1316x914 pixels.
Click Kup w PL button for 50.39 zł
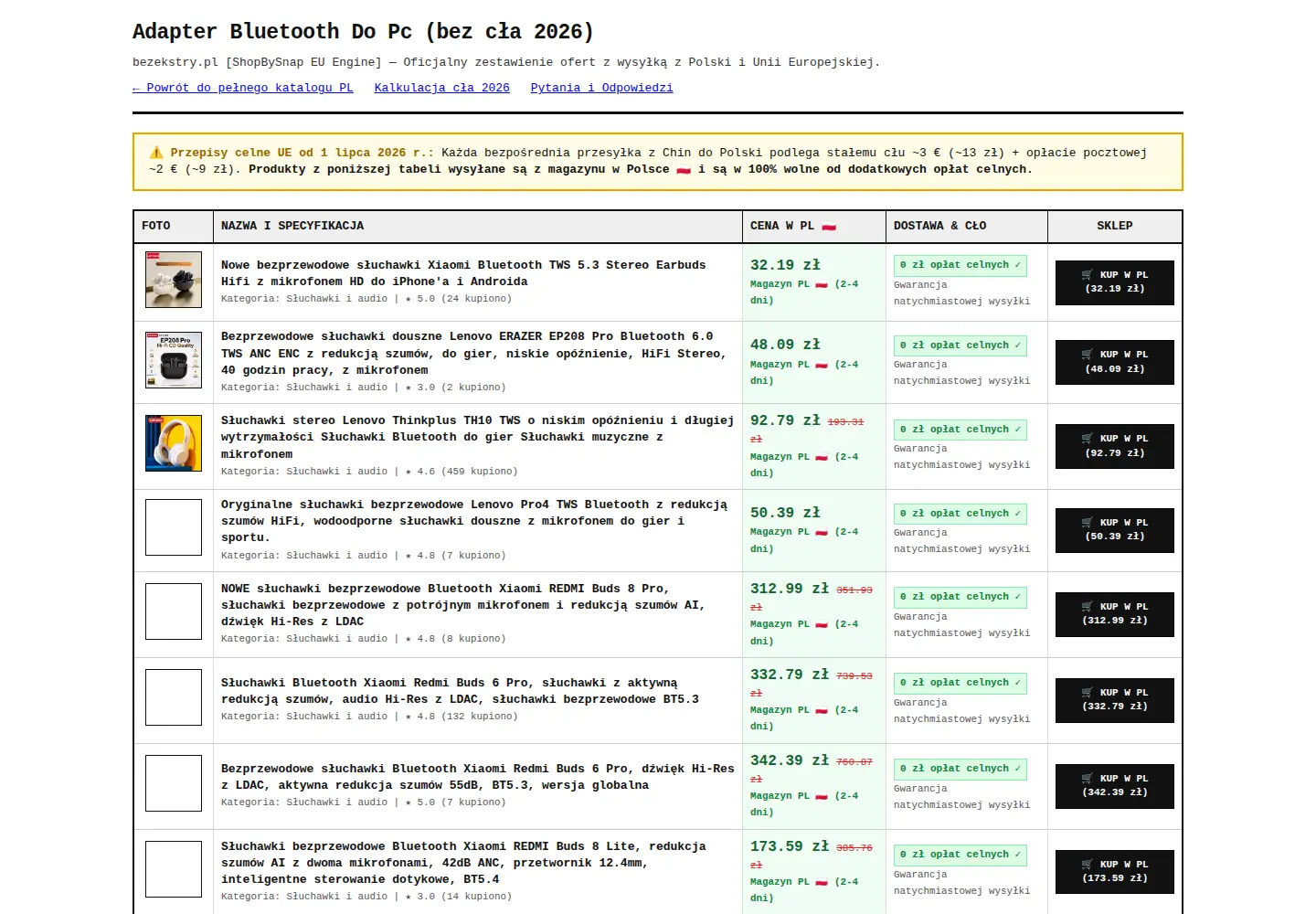pos(1115,530)
